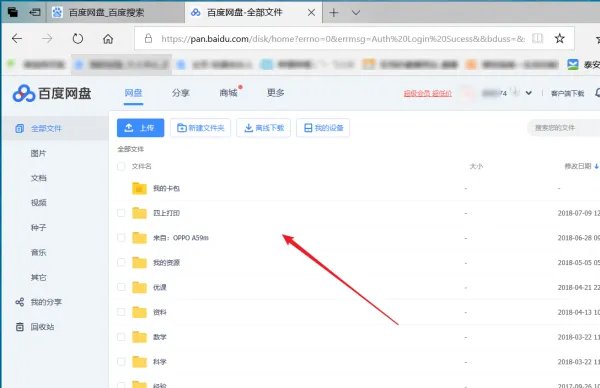Click the 泰安 bookmark mail icon

[x=572, y=64]
